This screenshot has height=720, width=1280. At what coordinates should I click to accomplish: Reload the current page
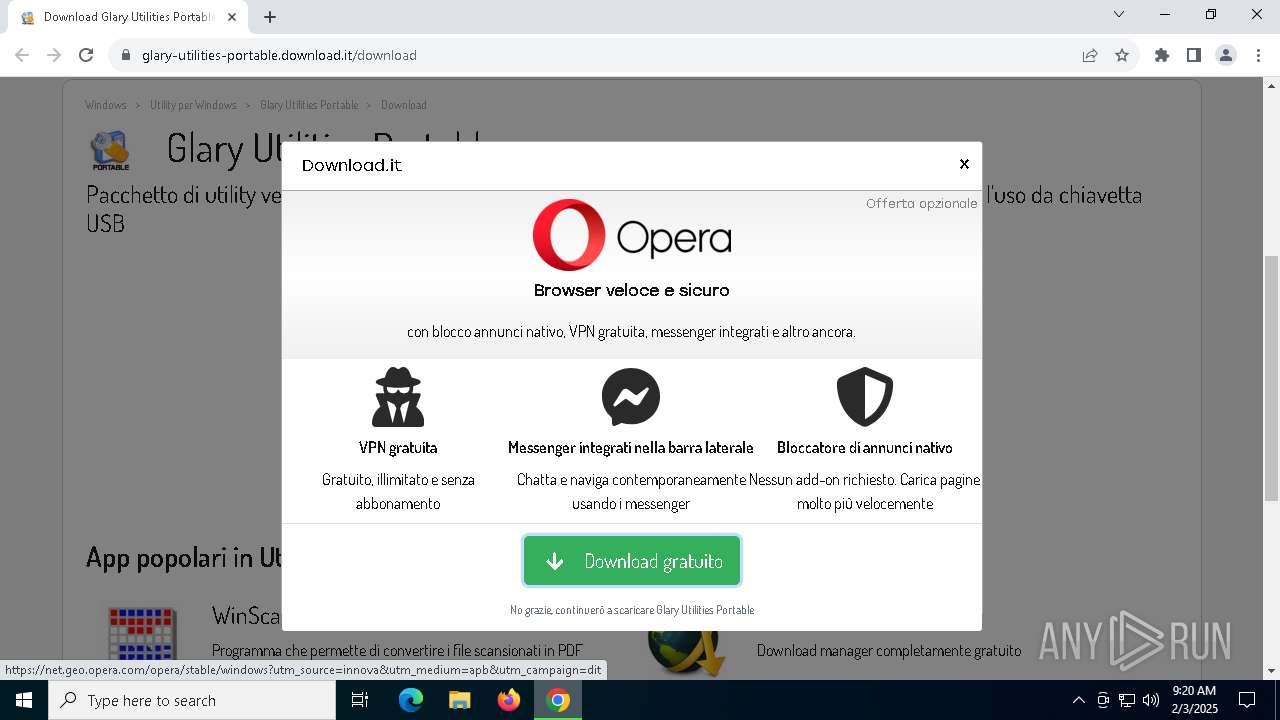click(x=86, y=55)
